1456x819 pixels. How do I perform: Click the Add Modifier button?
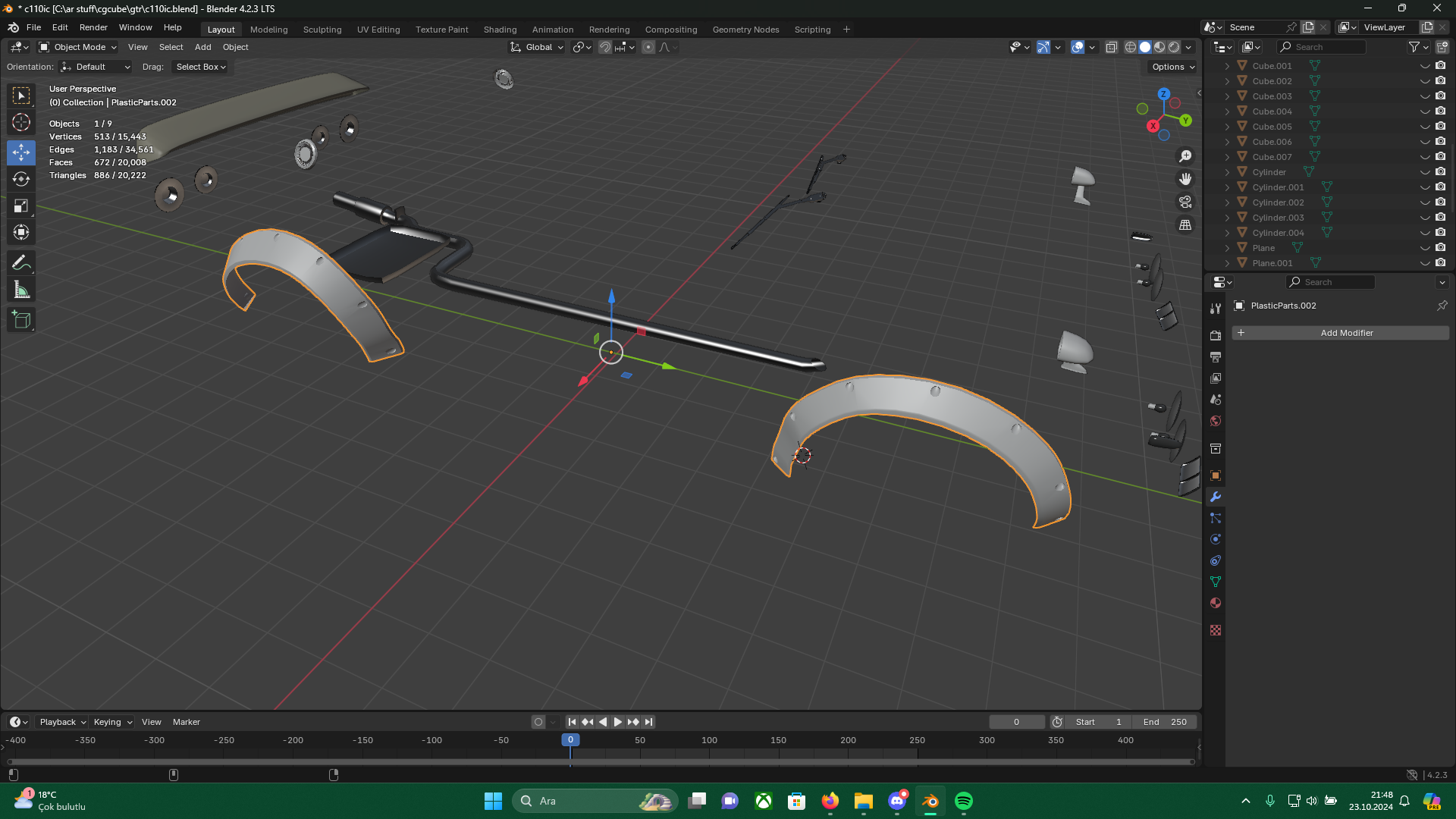pyautogui.click(x=1340, y=333)
